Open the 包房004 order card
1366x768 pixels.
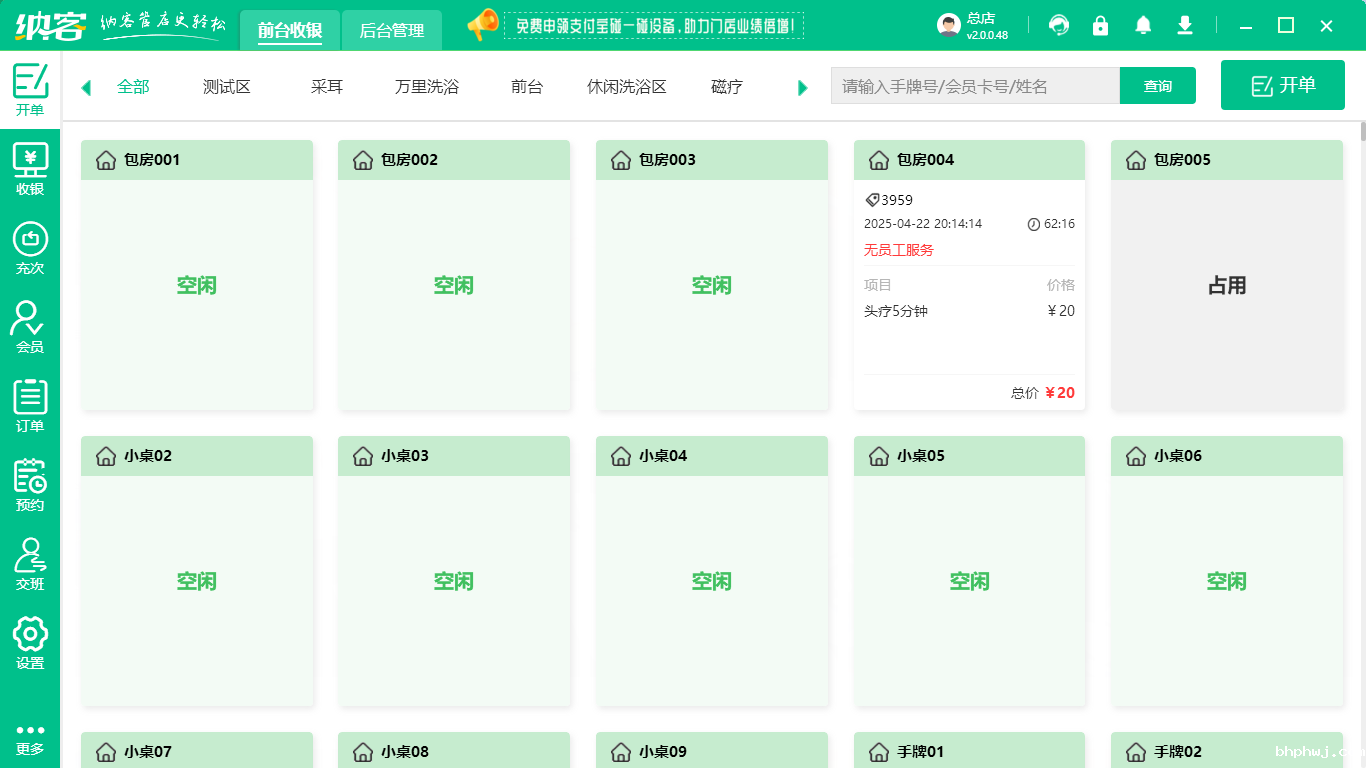(x=969, y=275)
